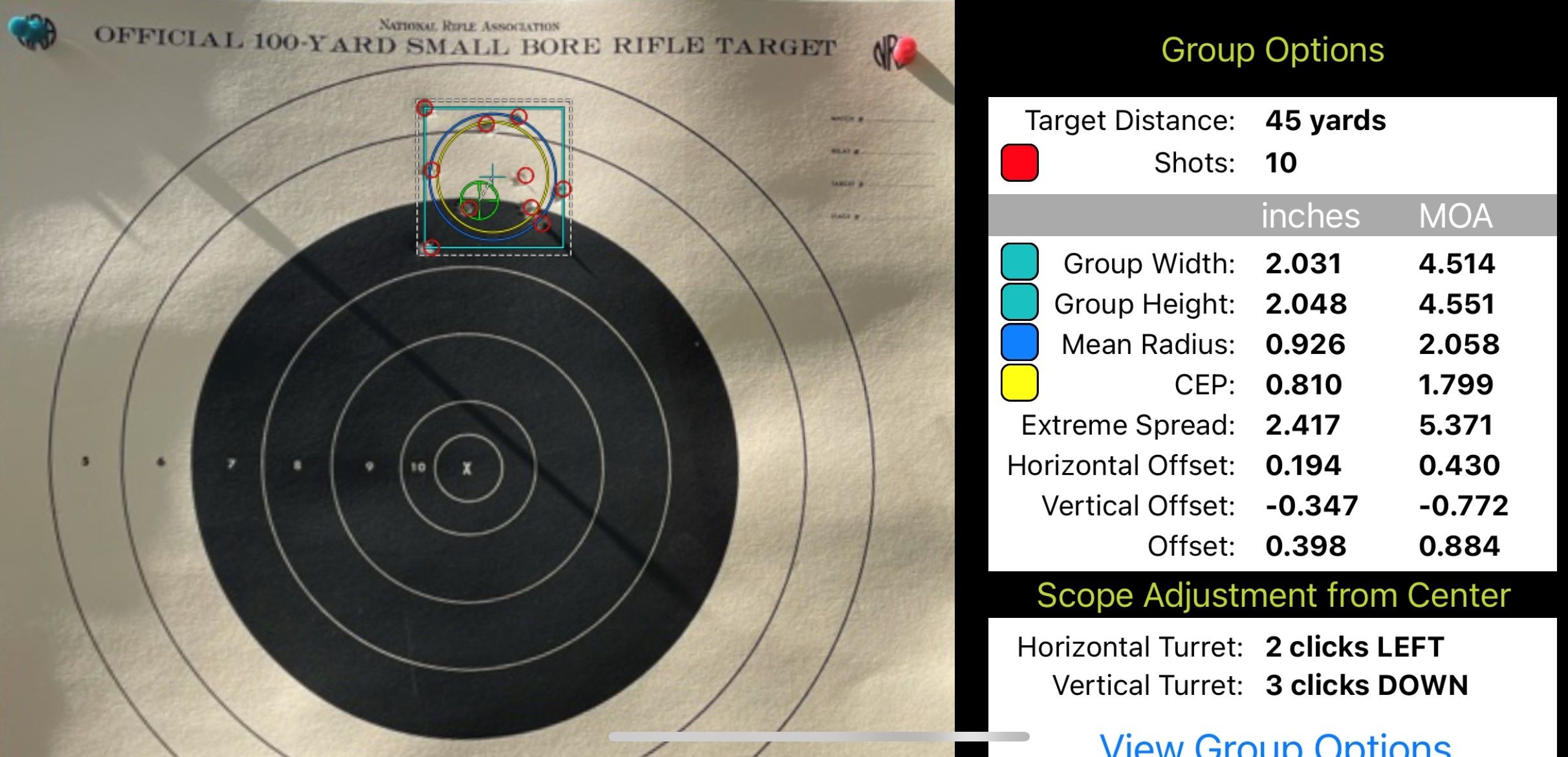The image size is (1568, 757).
Task: Click the teal swatch beside Group Width
Action: (x=1019, y=262)
